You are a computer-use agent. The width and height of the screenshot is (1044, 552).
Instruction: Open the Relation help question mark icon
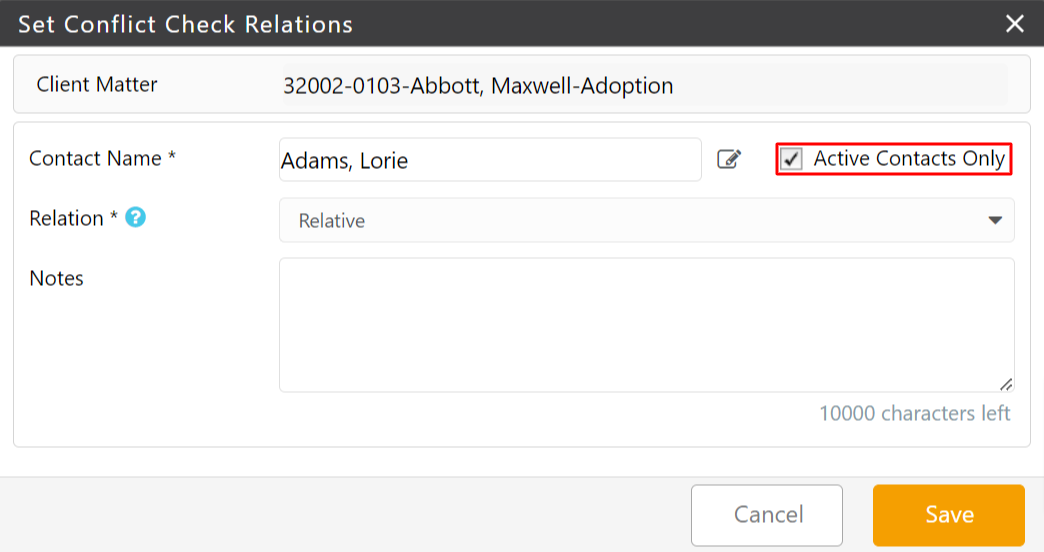[x=135, y=217]
